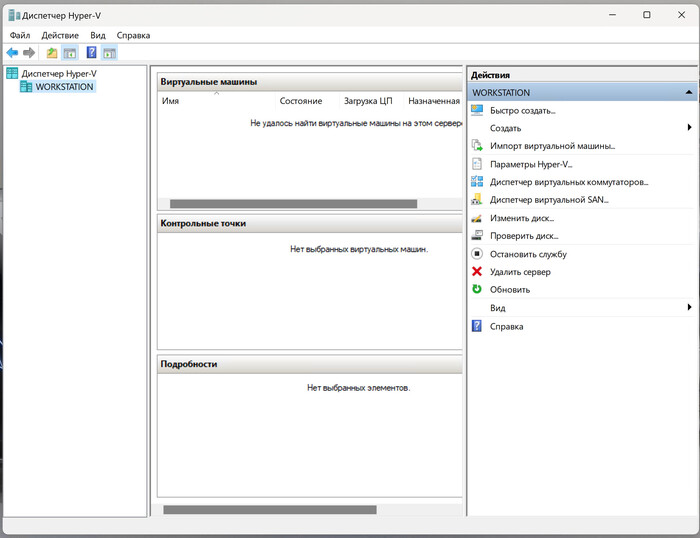
Task: Click the Нет выбранных виртуальных машин text
Action: pos(359,249)
